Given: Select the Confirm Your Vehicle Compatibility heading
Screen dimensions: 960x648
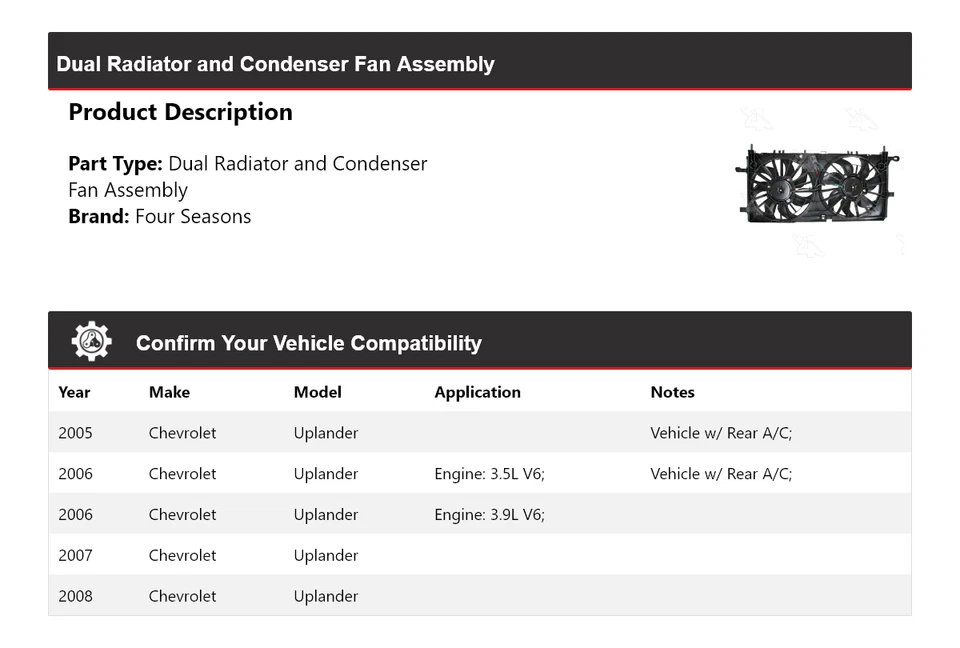Looking at the screenshot, I should point(308,343).
